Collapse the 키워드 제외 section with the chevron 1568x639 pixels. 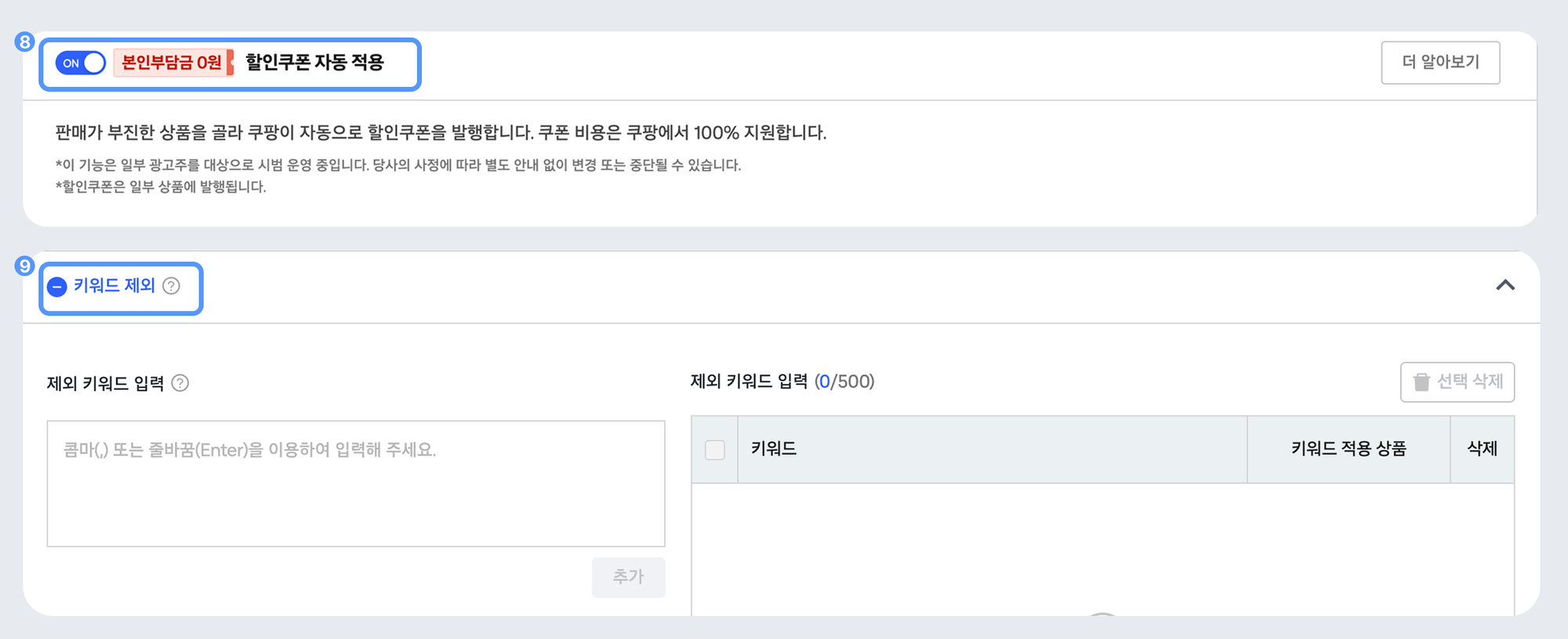tap(1505, 286)
